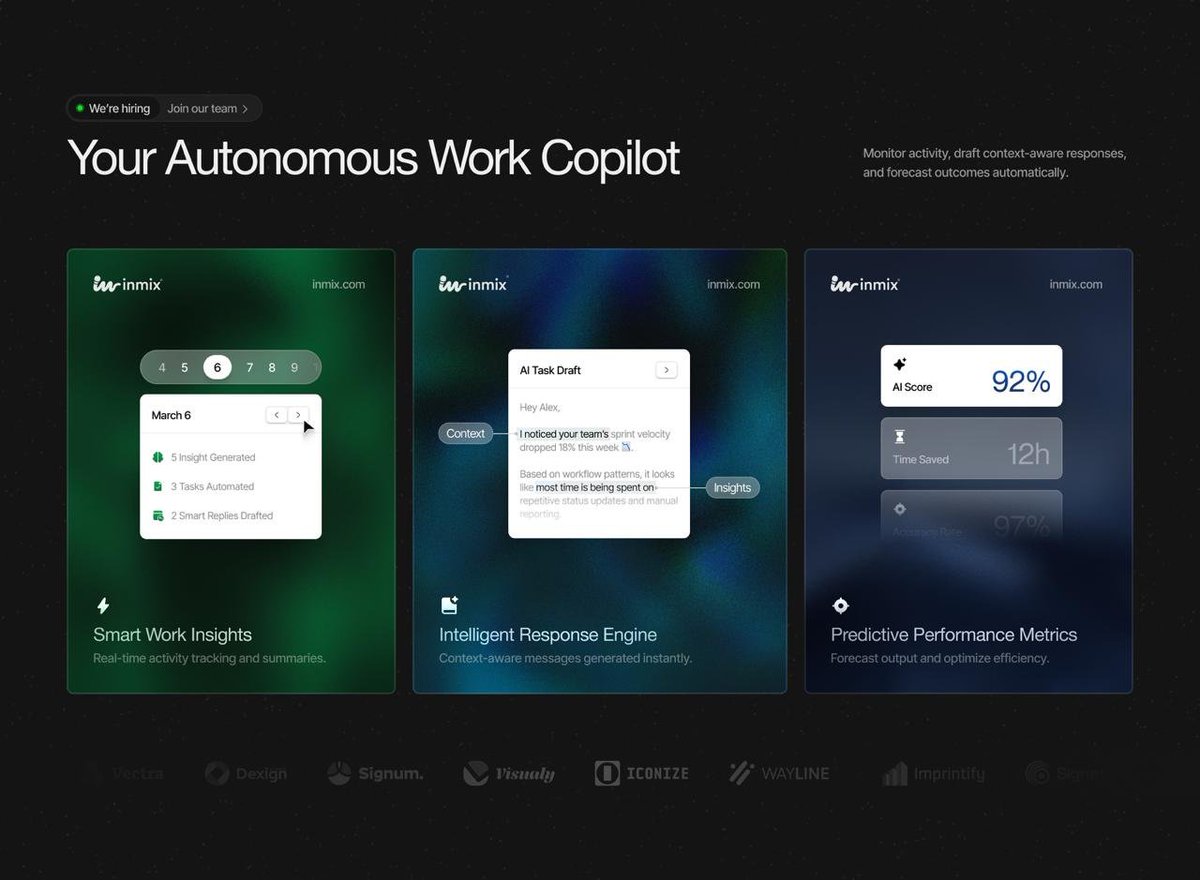Click the Predictive Performance Metrics title
Viewport: 1200px width, 880px height.
954,634
